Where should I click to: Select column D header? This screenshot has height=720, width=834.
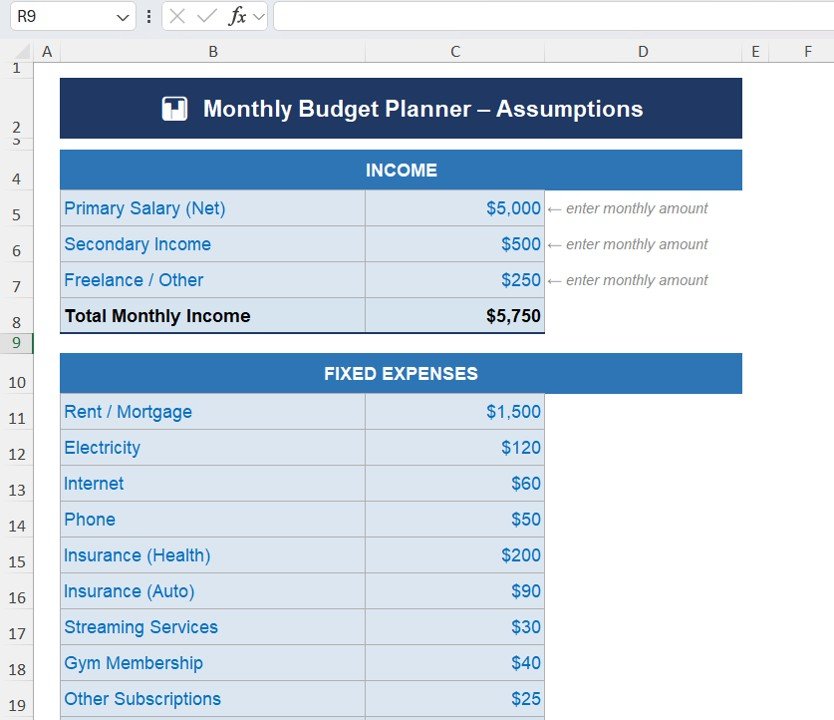coord(643,52)
